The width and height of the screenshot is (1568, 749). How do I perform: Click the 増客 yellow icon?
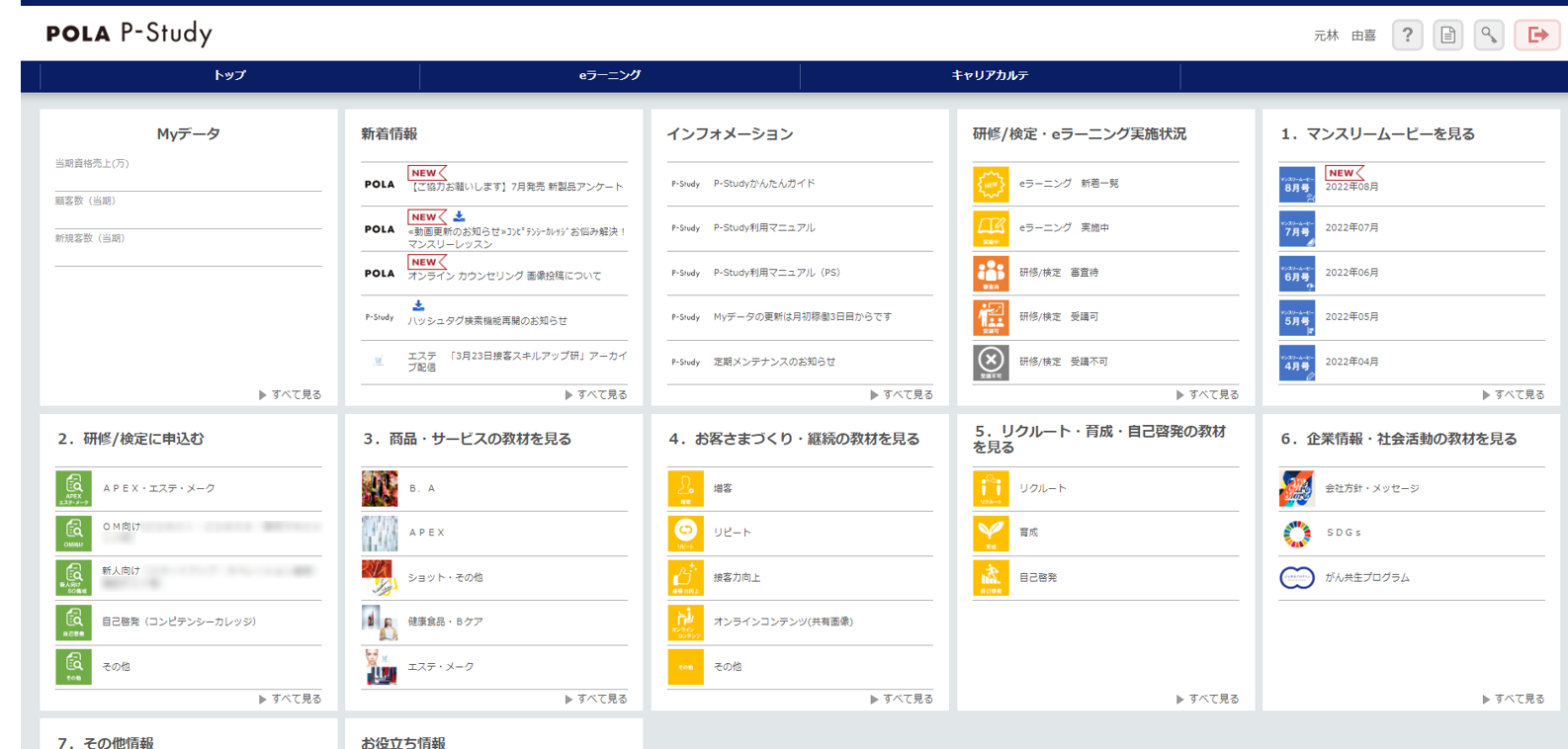coord(685,488)
